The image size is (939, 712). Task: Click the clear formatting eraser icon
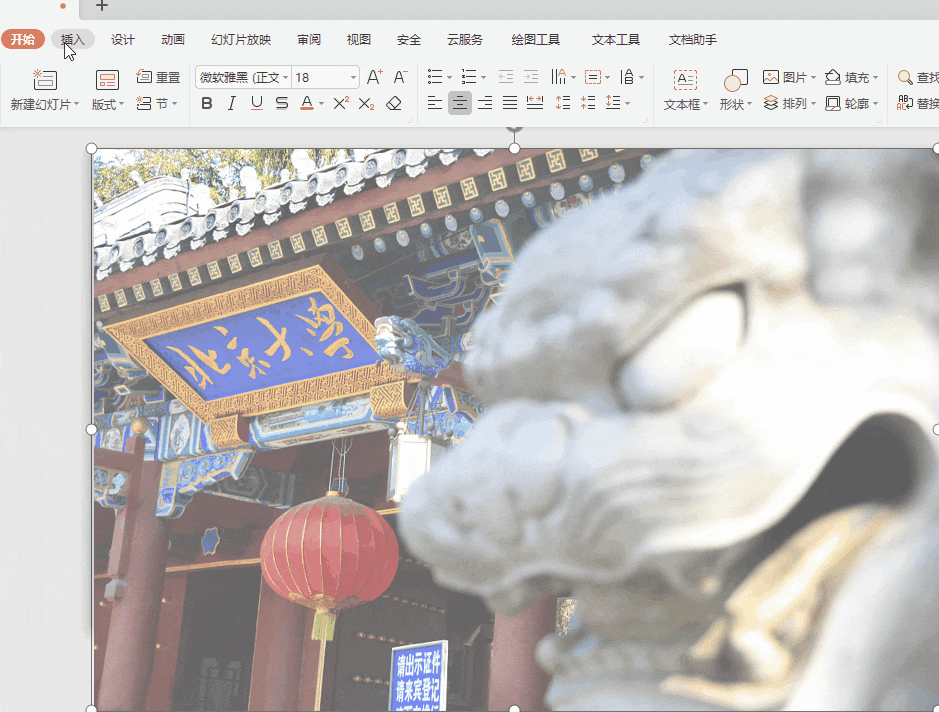pyautogui.click(x=394, y=103)
